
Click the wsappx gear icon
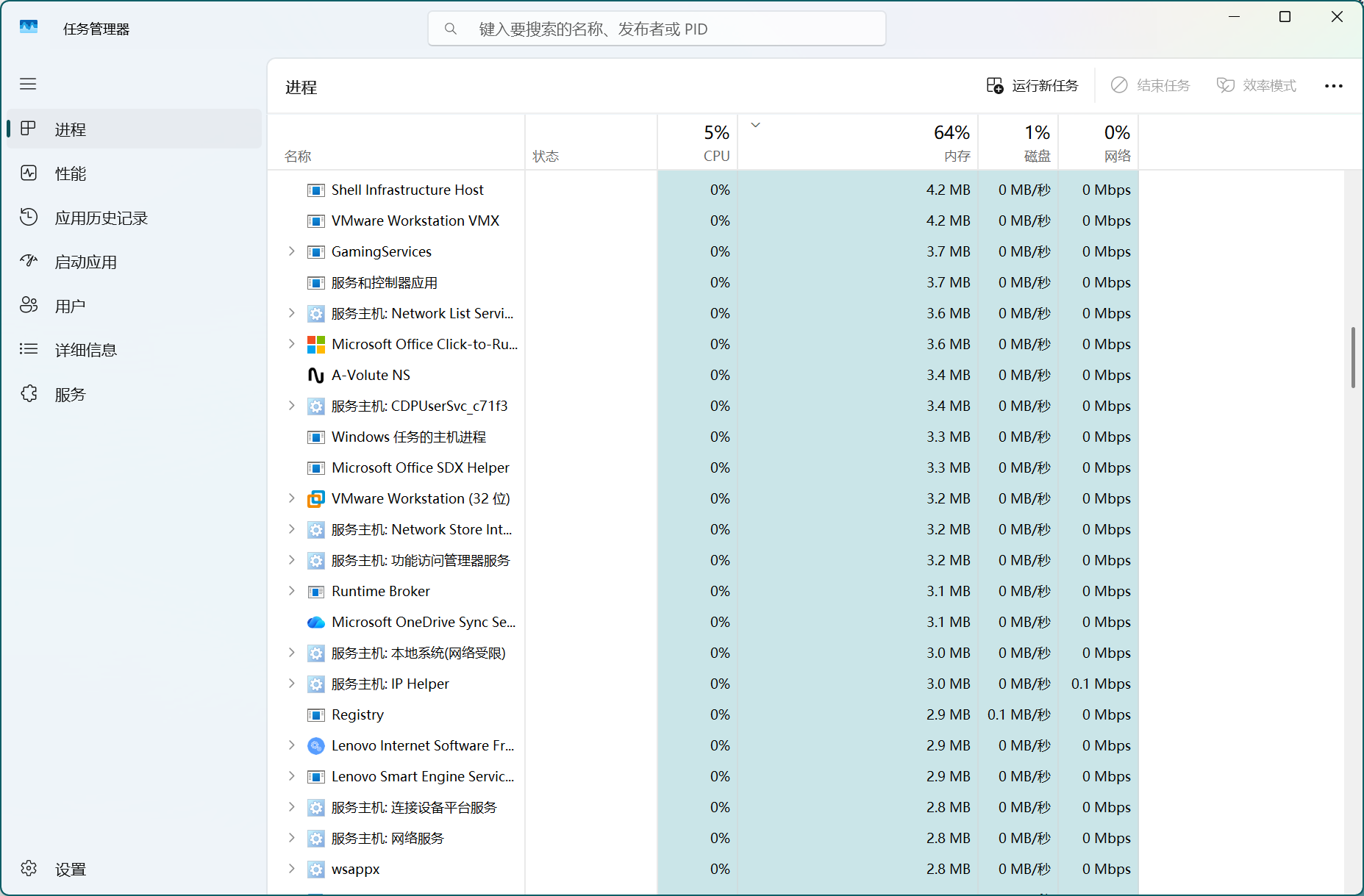[x=315, y=869]
